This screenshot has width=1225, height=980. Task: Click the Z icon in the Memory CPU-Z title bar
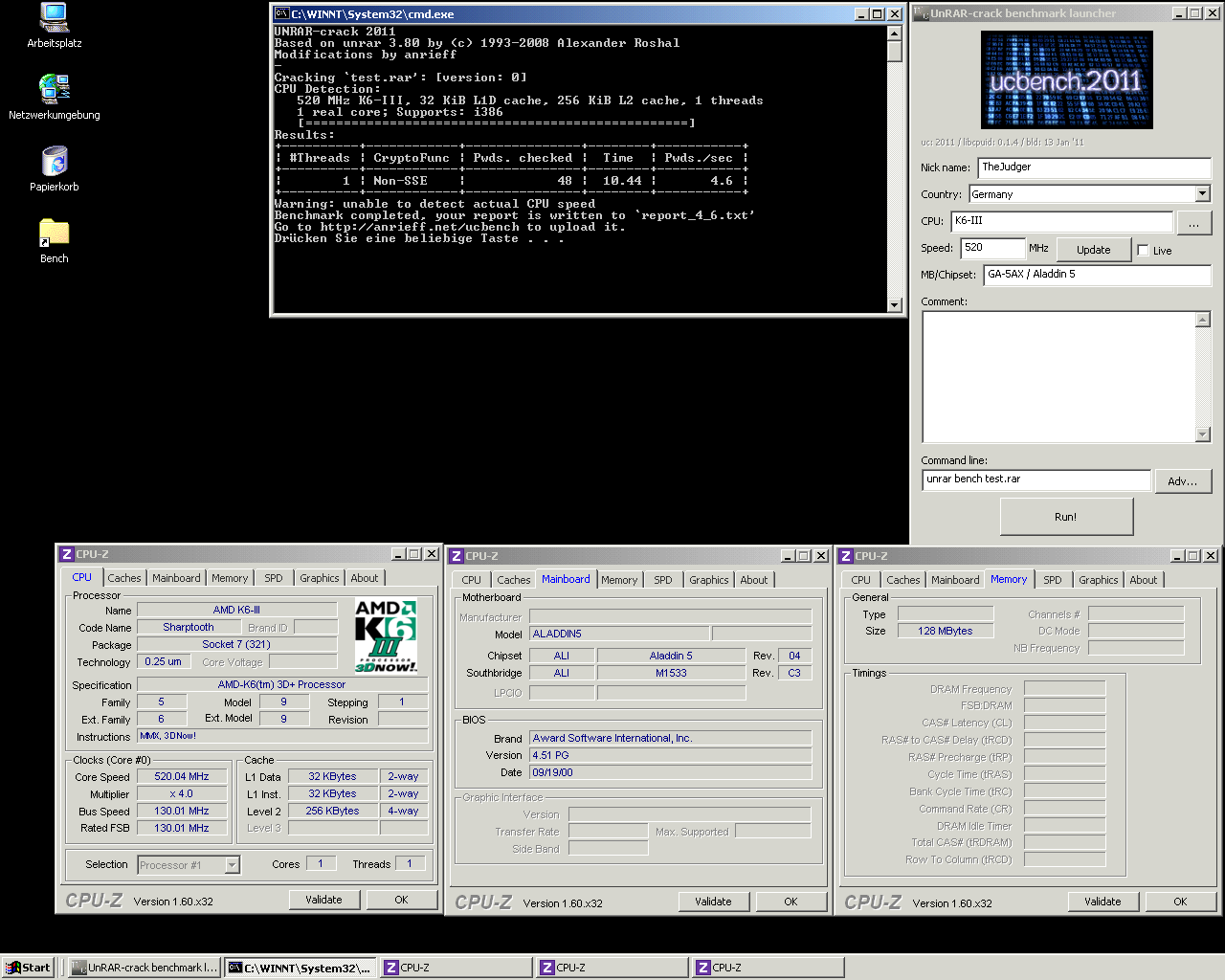pos(846,556)
